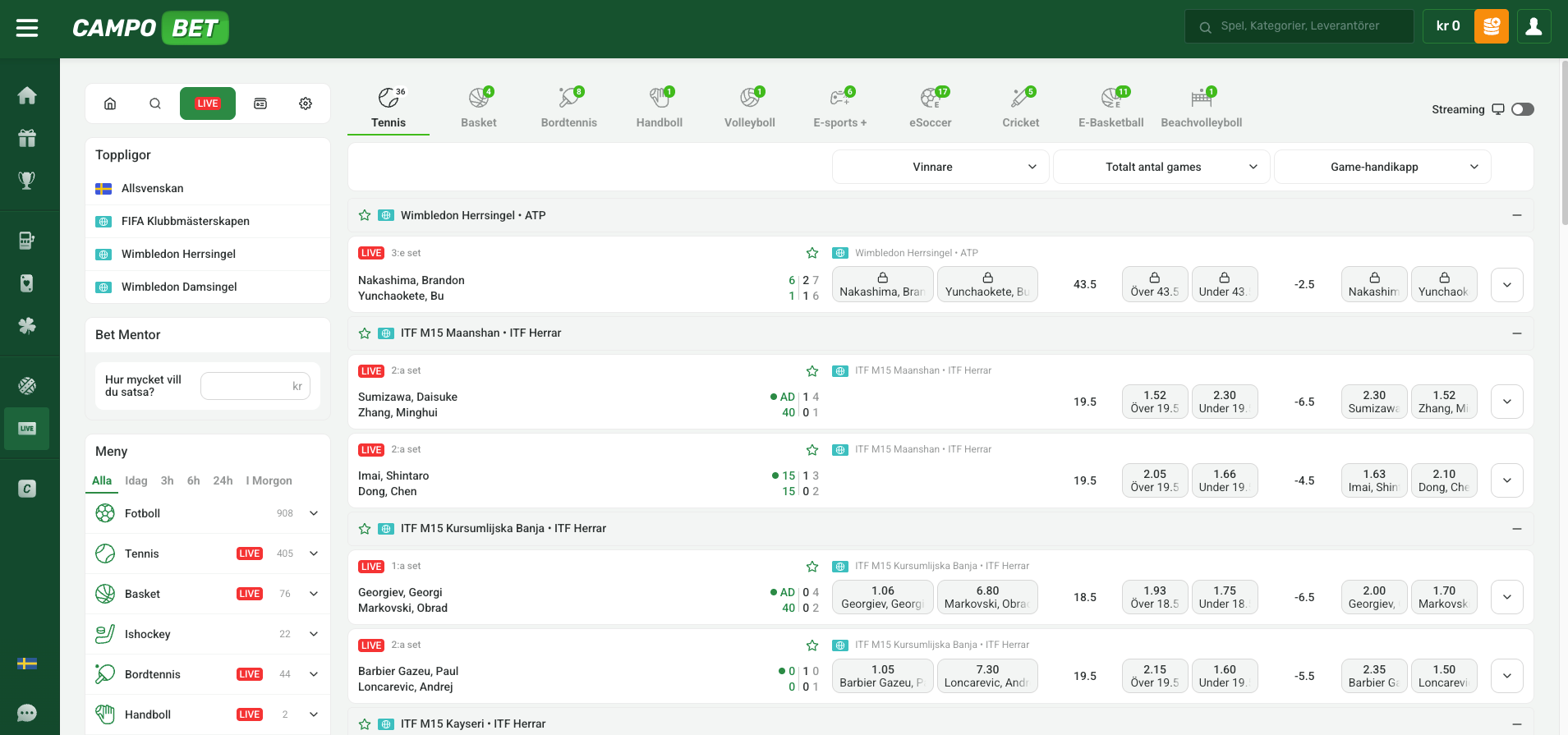The height and width of the screenshot is (735, 1568).
Task: Open the Game-handikapp dropdown
Action: pos(1382,167)
